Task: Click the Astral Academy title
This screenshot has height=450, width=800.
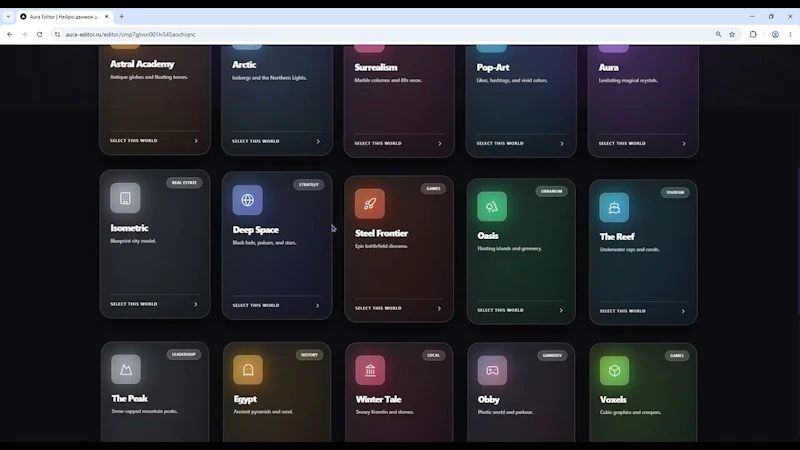Action: click(x=142, y=64)
